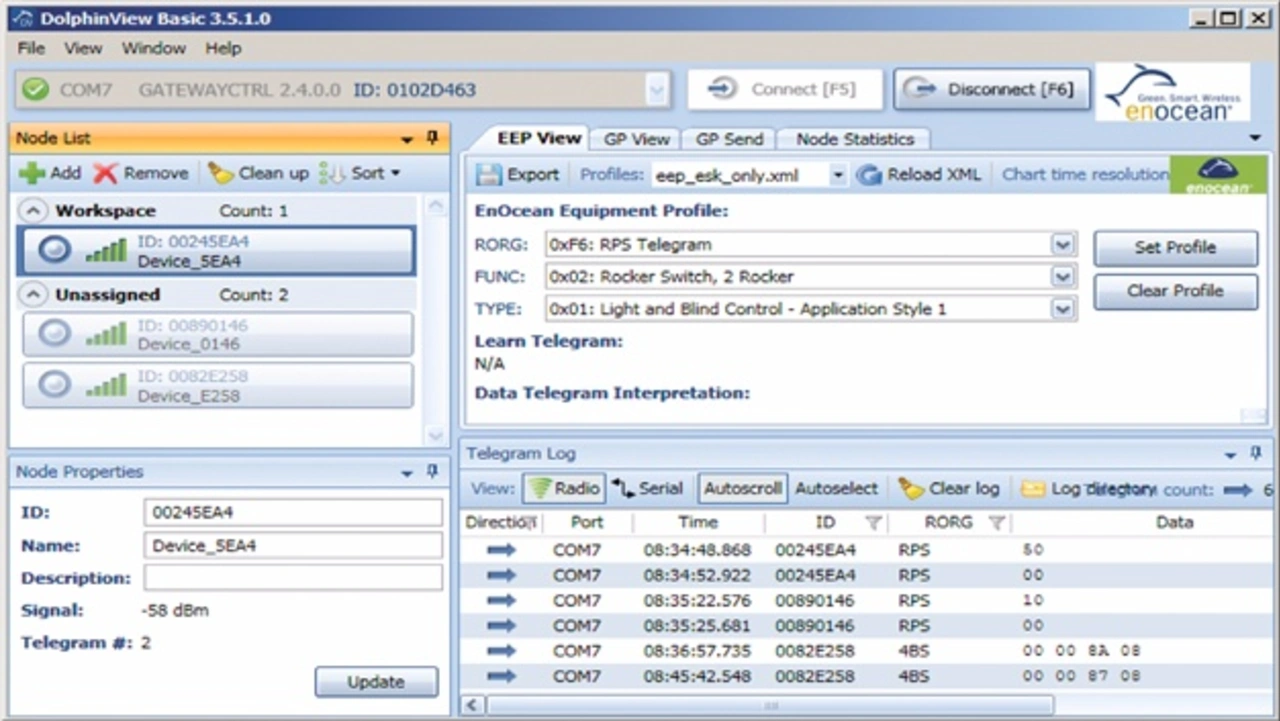Open the TYPE dropdown
This screenshot has width=1280, height=721.
click(x=1062, y=309)
